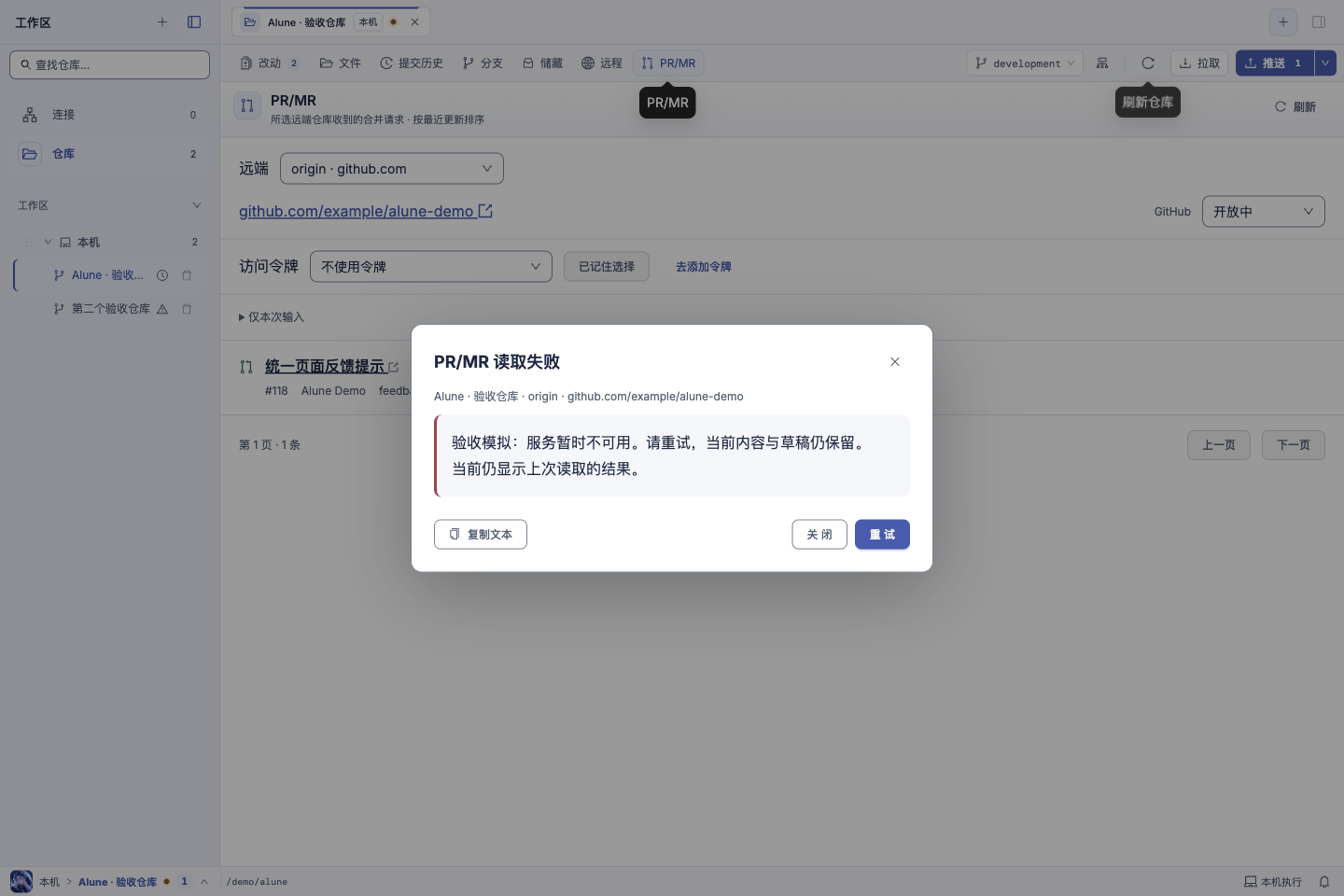Collapse the 工作区 section chevron
Viewport: 1344px width, 896px height.
pos(197,205)
